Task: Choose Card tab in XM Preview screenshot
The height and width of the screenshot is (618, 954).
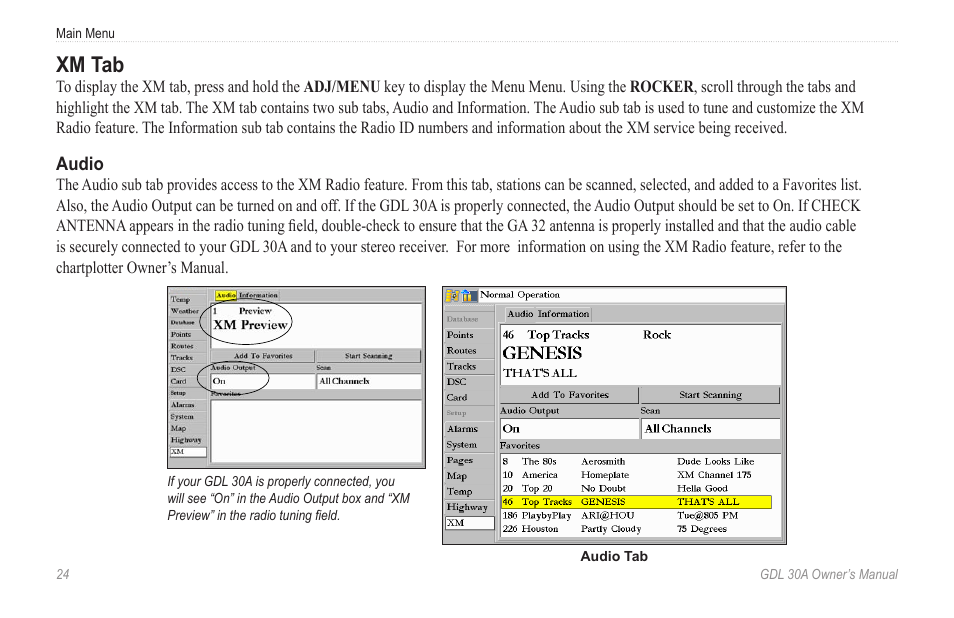Action: pos(187,381)
